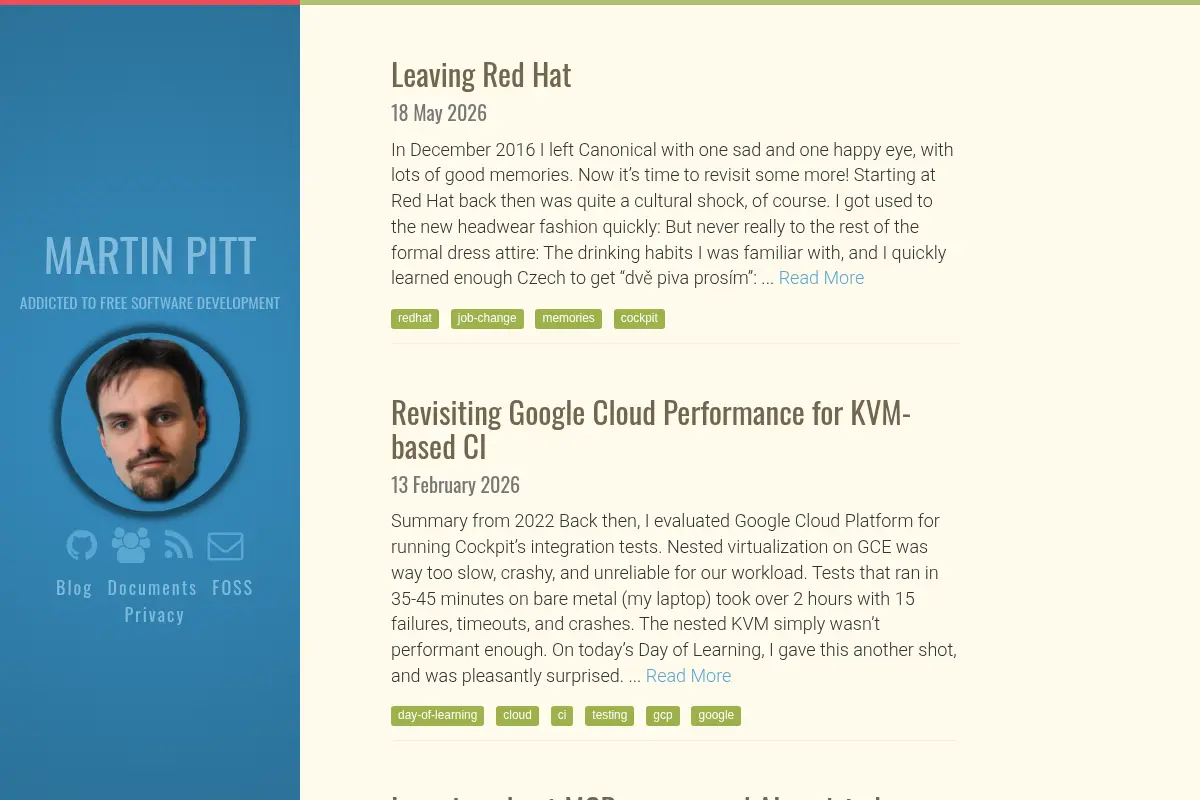Click the group of people icon

tap(131, 545)
